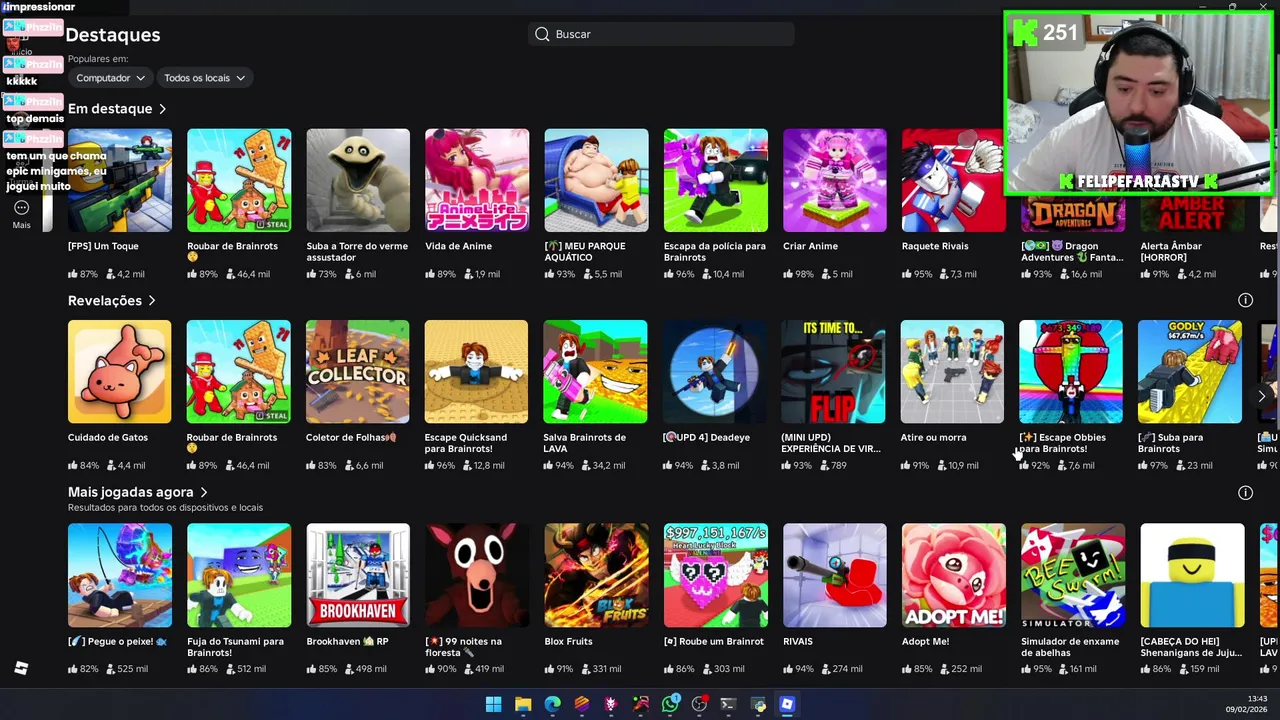Expand the Revelações section

112,300
